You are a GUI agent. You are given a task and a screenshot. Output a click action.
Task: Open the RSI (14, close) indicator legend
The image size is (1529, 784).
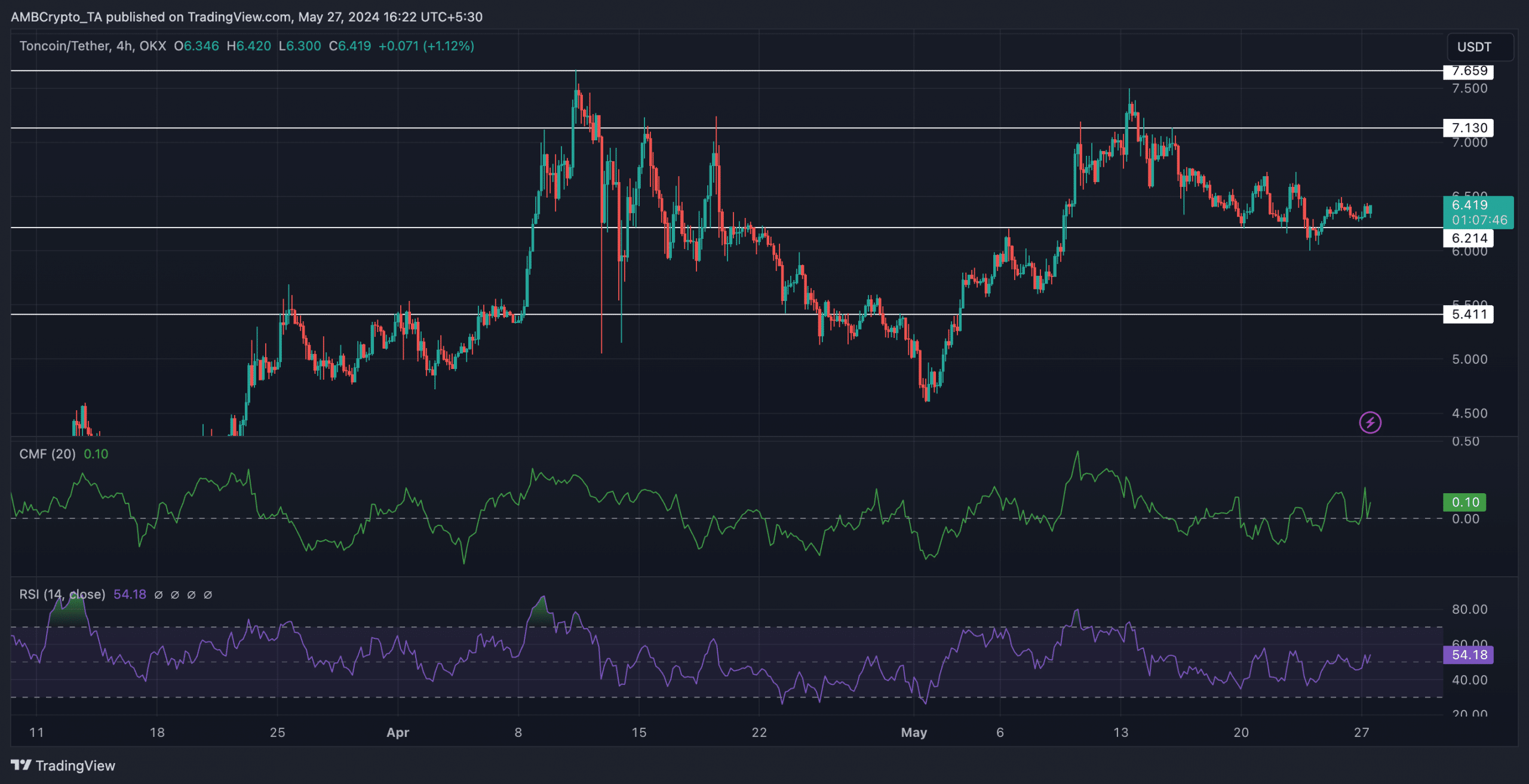tap(62, 595)
